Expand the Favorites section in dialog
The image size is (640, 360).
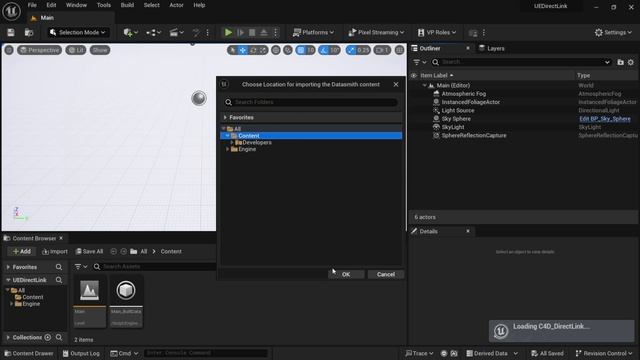point(225,118)
